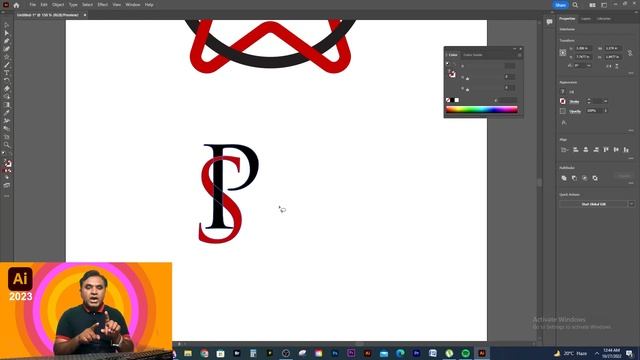Open the Search magnifier icon at top right
The height and width of the screenshot is (360, 640).
(575, 5)
